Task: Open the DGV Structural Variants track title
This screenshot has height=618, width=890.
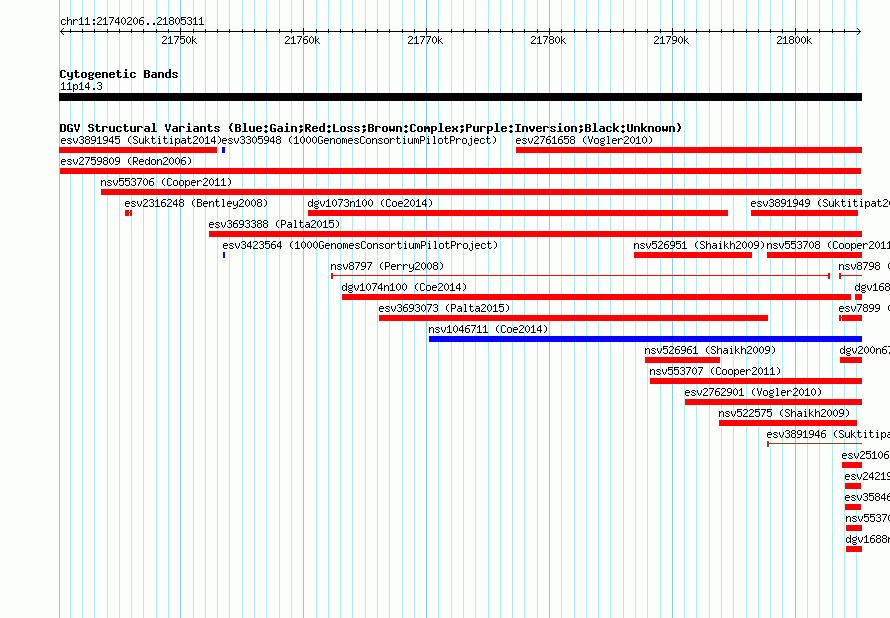Action: (371, 128)
